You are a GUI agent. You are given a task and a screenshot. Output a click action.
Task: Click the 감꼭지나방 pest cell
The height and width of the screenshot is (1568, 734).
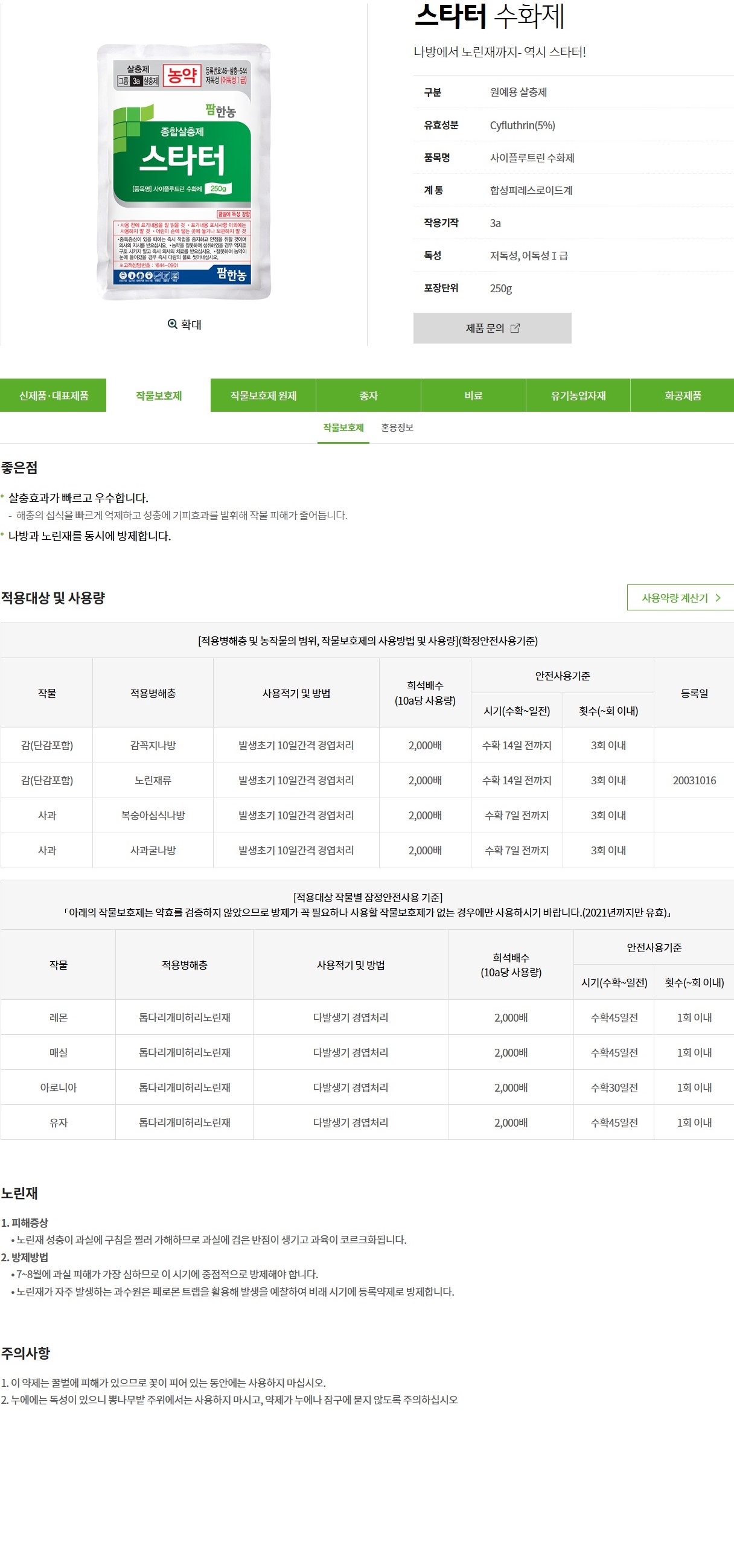pyautogui.click(x=153, y=745)
